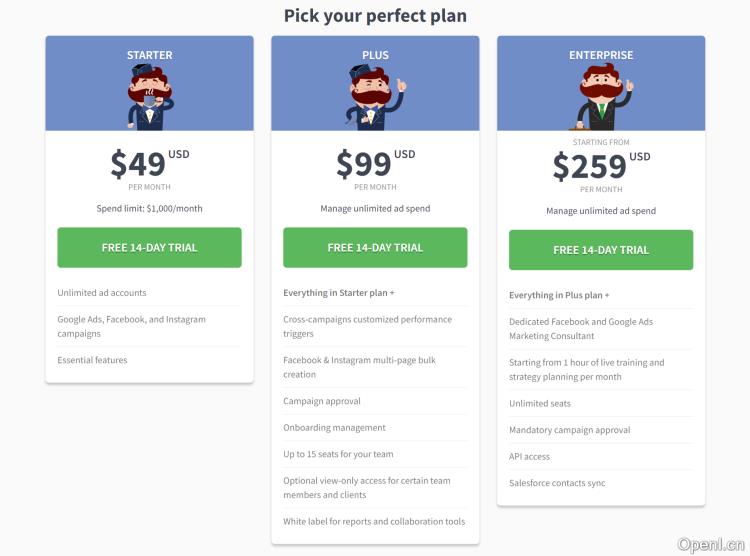750x556 pixels.
Task: Click the Plus plan mascot illustration
Action: pyautogui.click(x=375, y=98)
